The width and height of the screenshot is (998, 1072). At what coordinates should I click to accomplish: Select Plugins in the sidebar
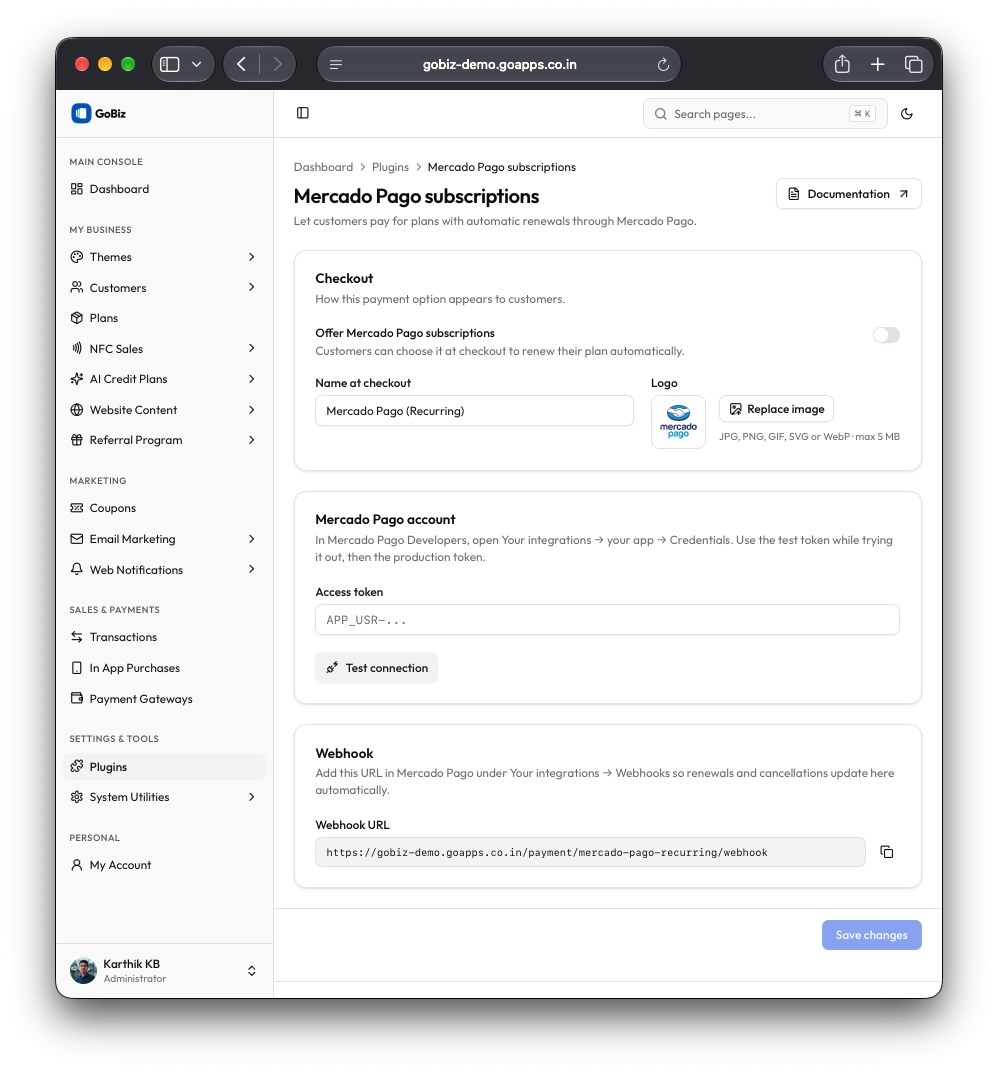tap(164, 766)
